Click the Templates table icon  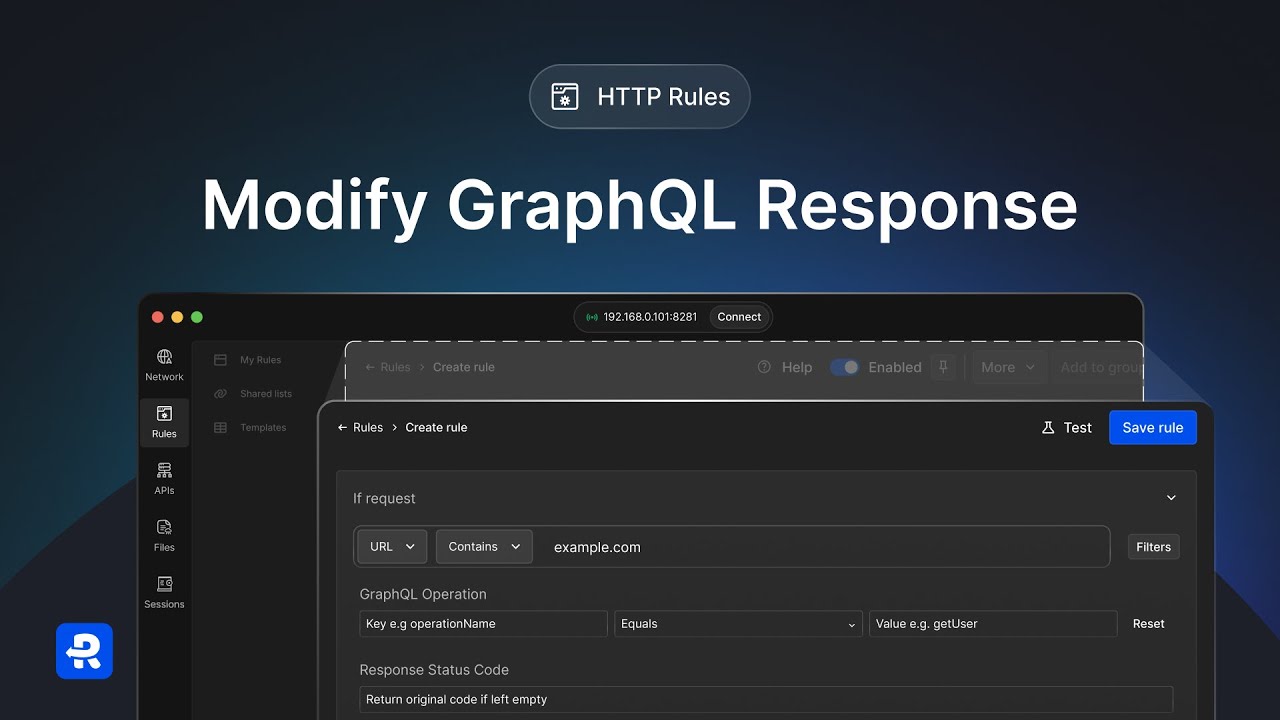click(220, 428)
